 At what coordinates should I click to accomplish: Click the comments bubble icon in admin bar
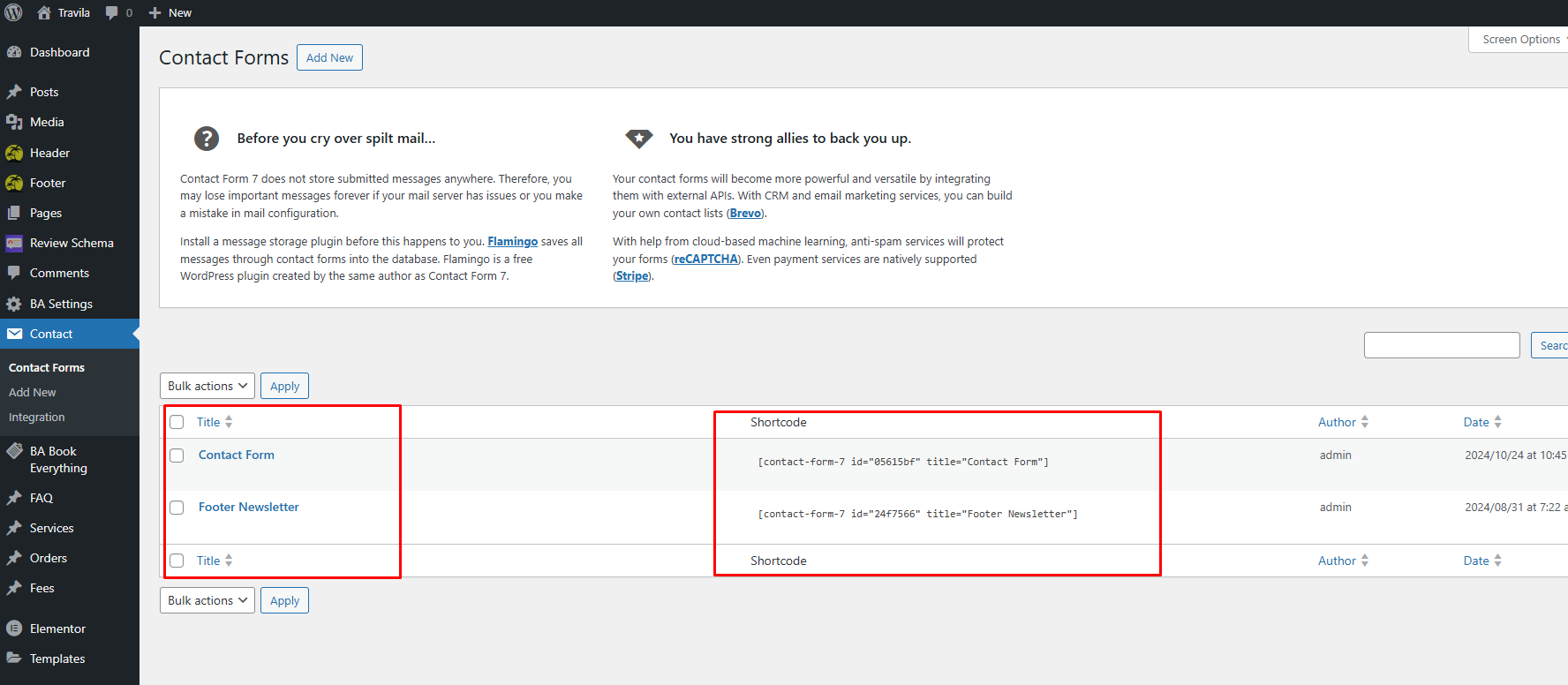point(112,12)
